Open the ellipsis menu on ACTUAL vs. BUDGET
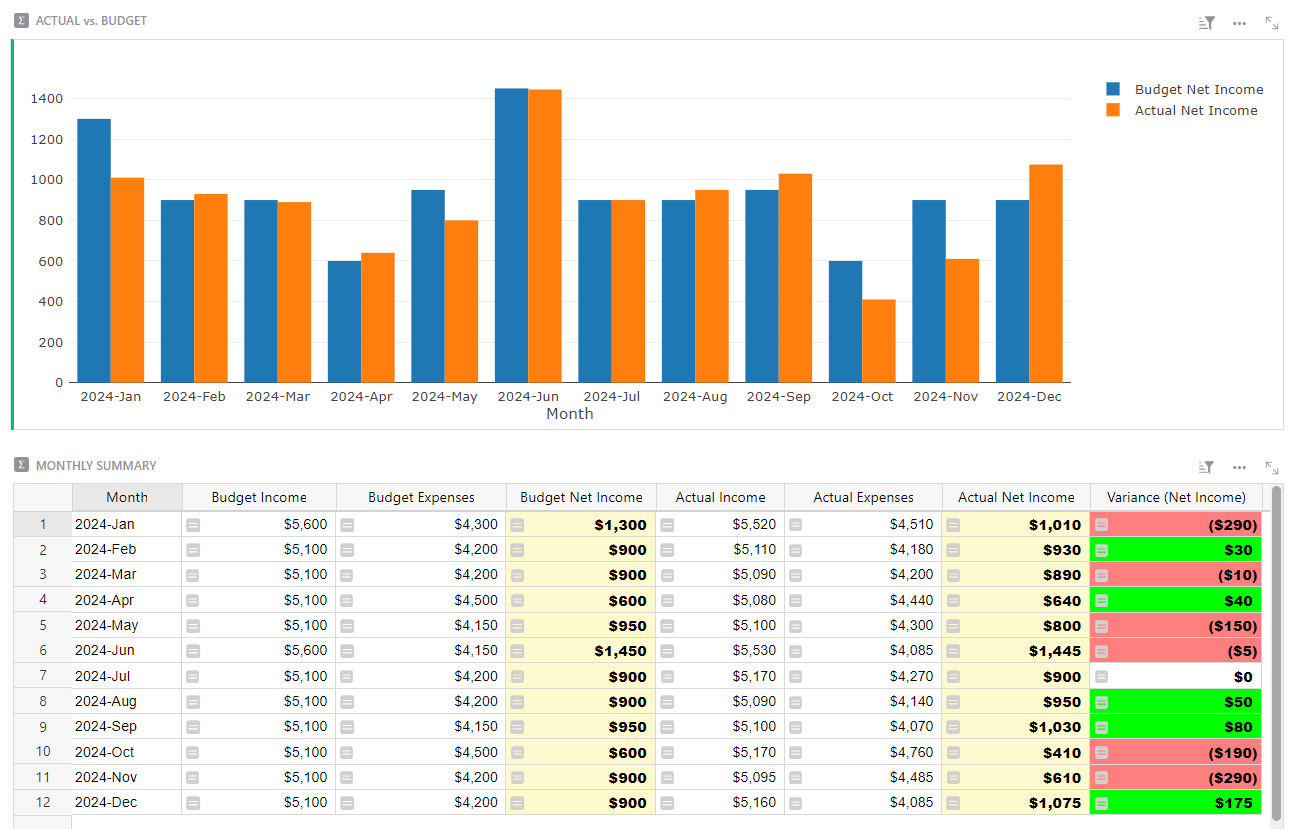1294x829 pixels. tap(1239, 22)
